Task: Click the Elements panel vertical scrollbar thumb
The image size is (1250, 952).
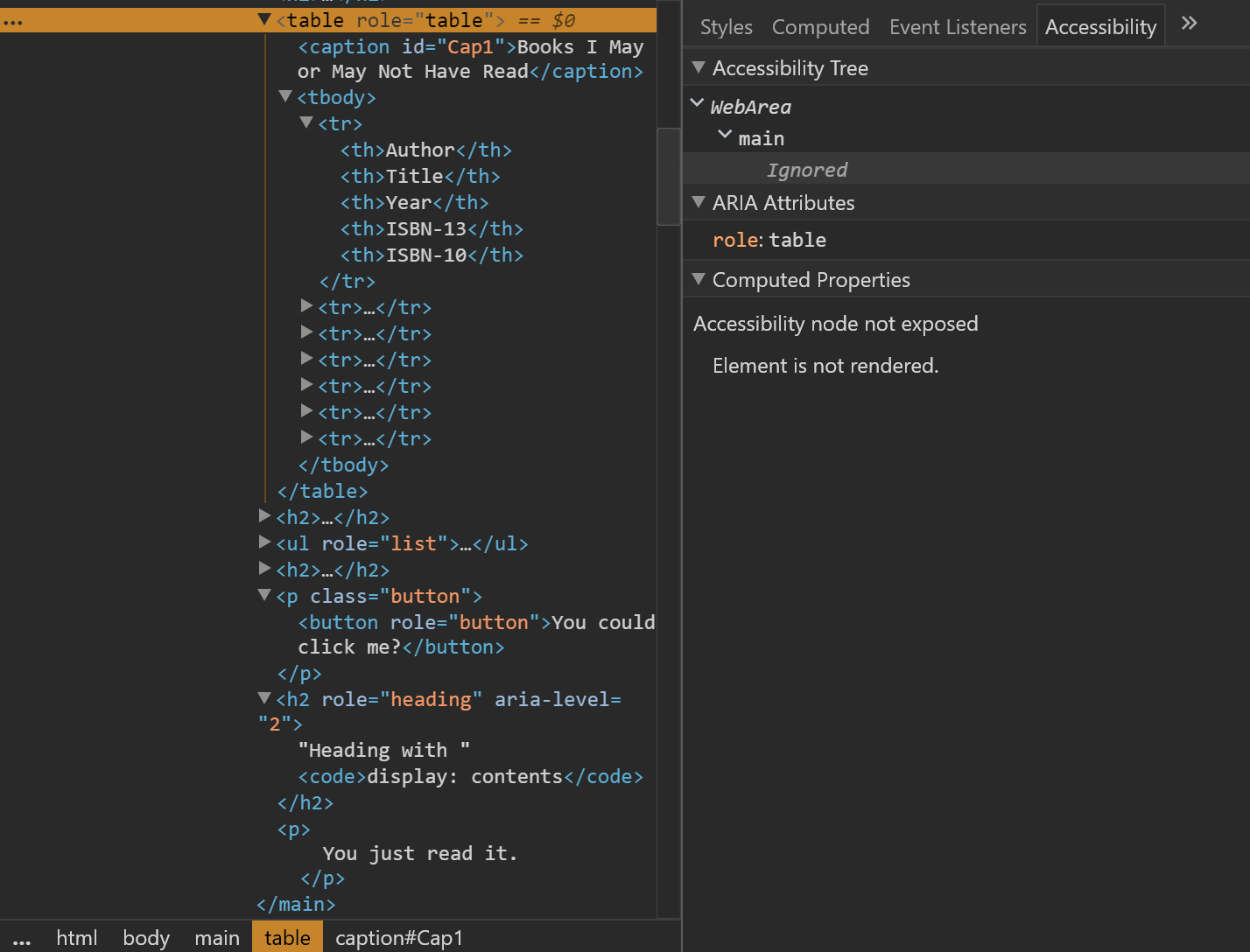Action: click(x=669, y=177)
